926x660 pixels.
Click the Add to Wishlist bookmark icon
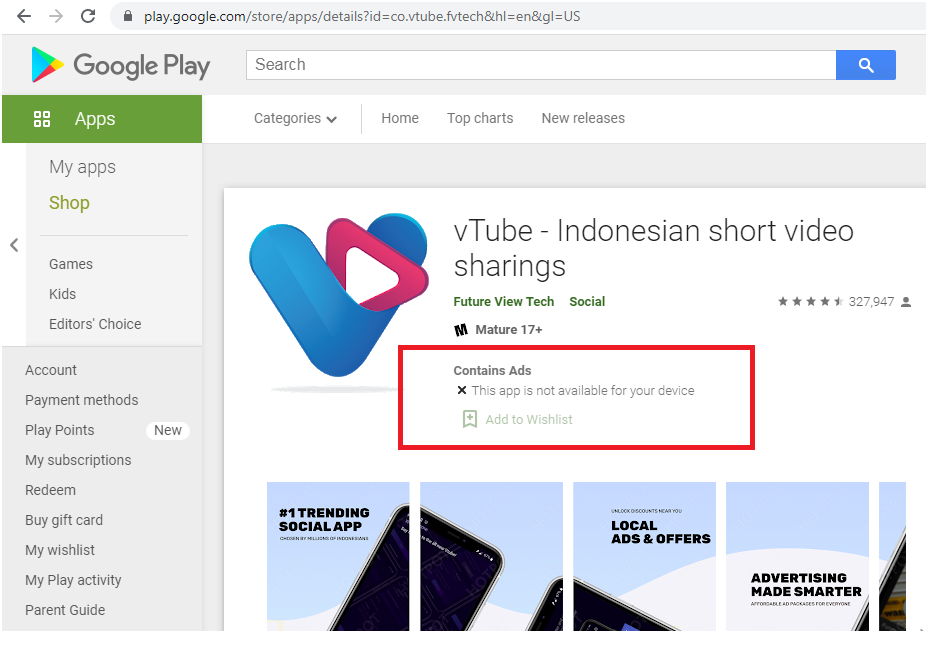[469, 419]
